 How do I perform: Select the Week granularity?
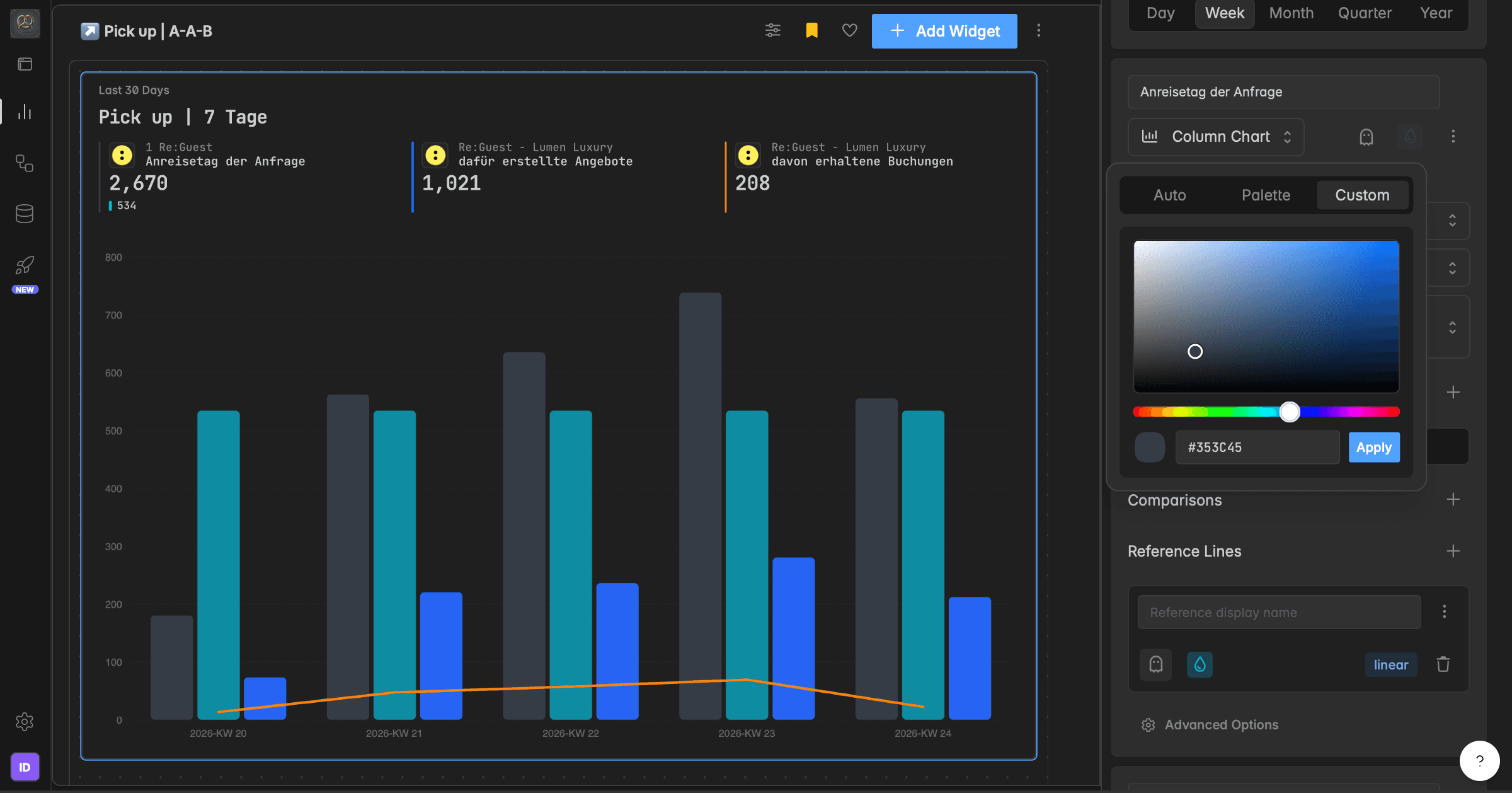pos(1225,13)
